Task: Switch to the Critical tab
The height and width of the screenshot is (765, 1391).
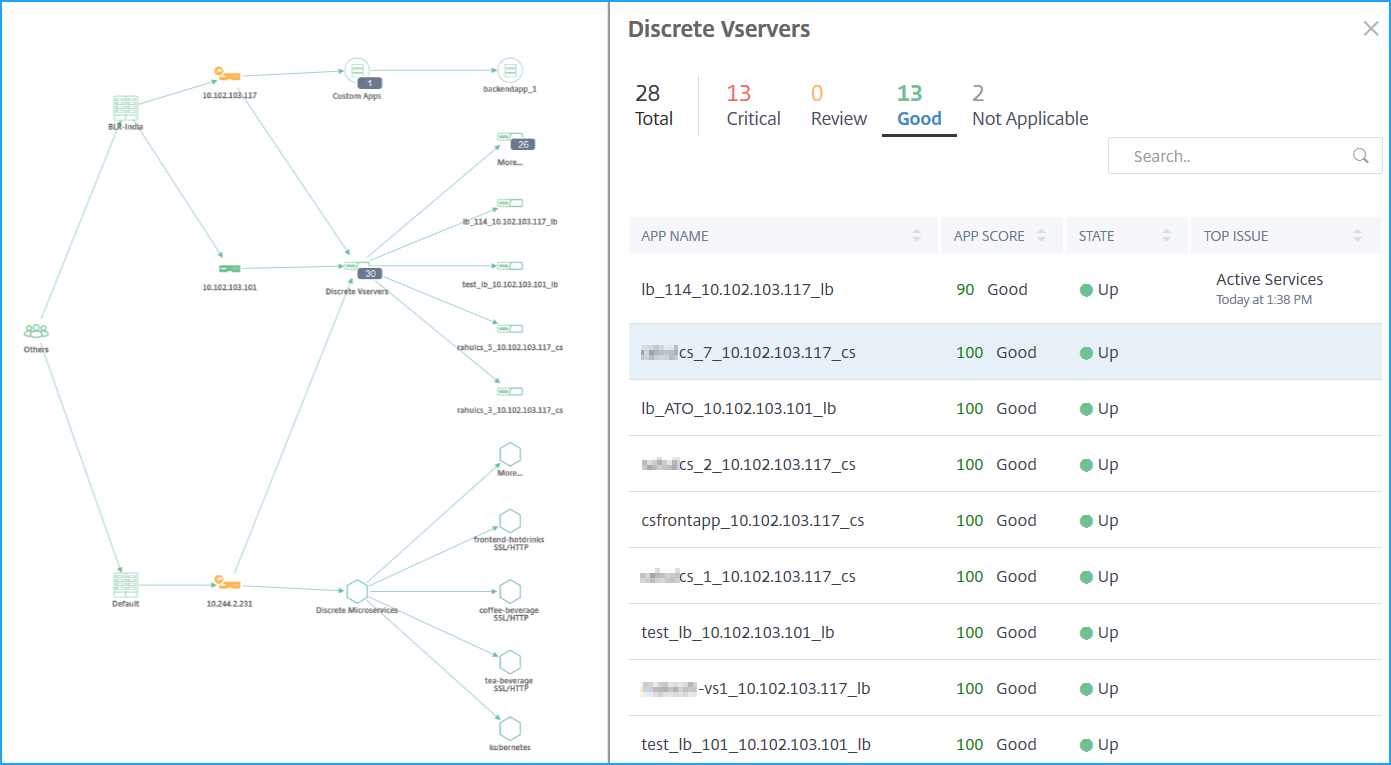Action: click(753, 106)
